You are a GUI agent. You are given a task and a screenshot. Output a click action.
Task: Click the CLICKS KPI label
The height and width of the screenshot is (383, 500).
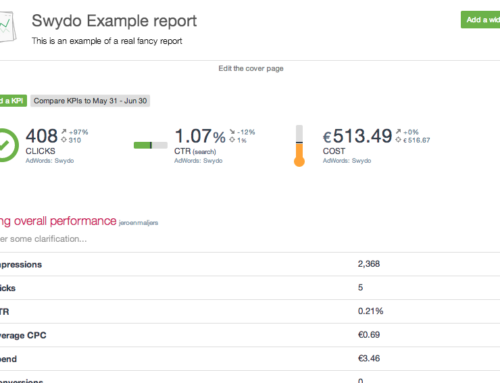pos(40,151)
